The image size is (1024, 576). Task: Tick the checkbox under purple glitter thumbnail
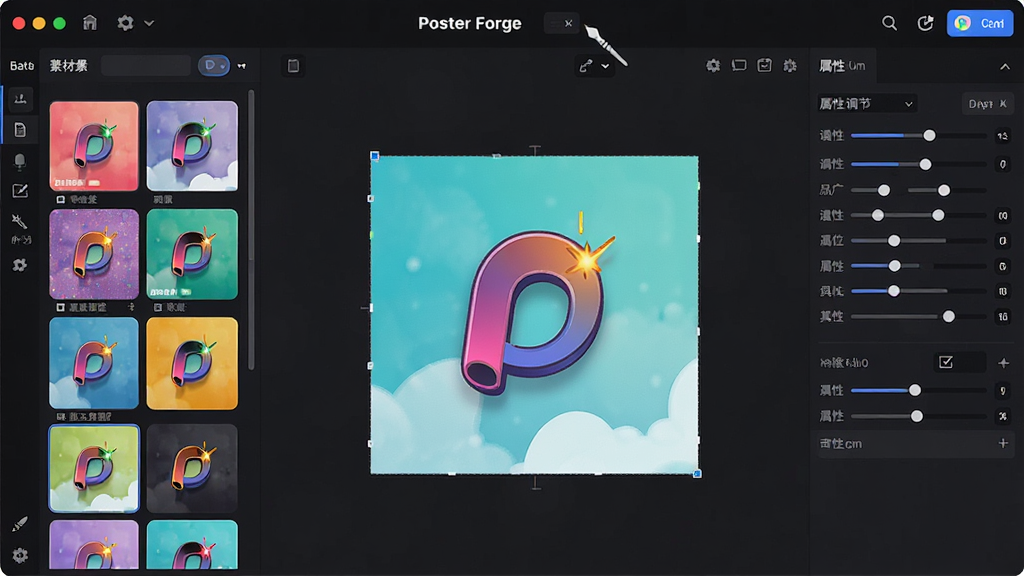(x=60, y=308)
